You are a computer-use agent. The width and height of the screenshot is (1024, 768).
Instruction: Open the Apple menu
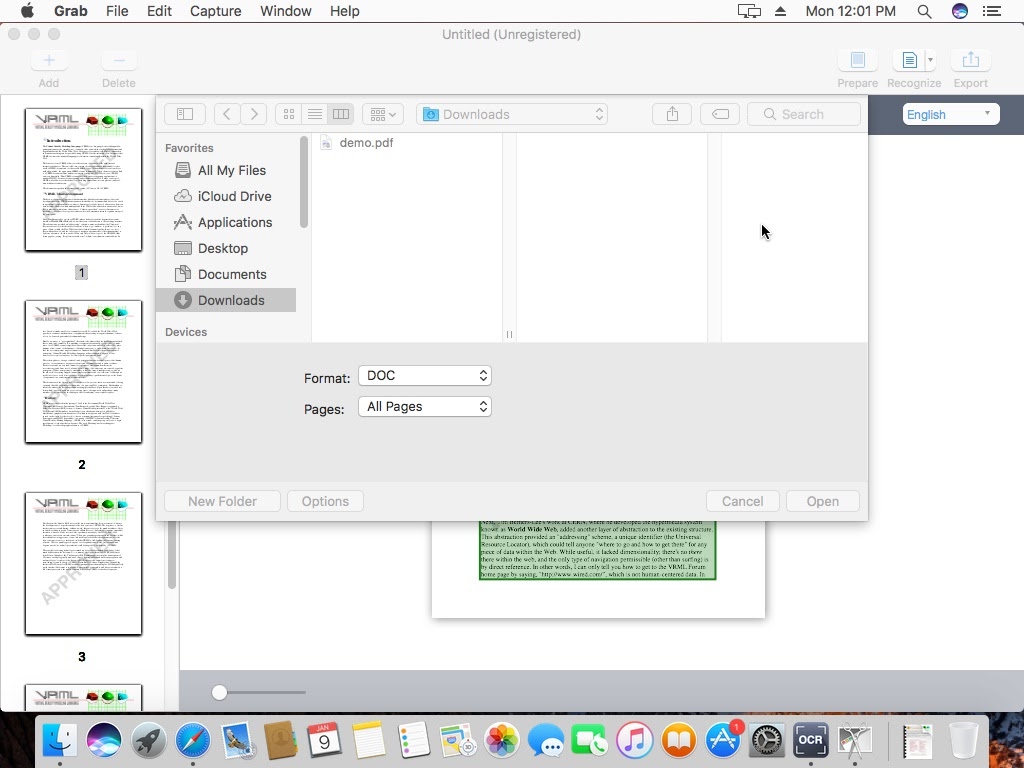[27, 11]
